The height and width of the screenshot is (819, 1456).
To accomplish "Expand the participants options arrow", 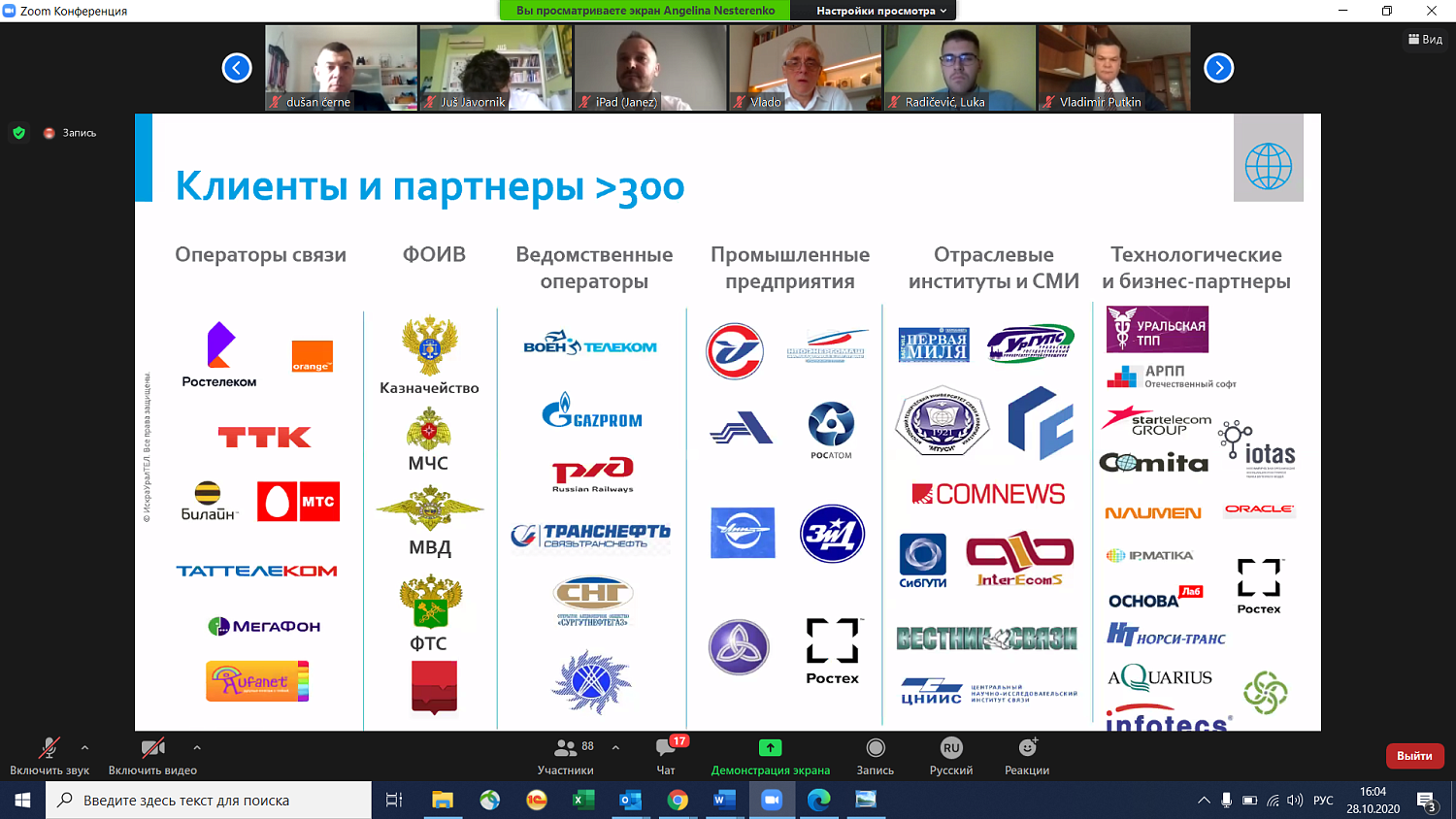I will 615,747.
